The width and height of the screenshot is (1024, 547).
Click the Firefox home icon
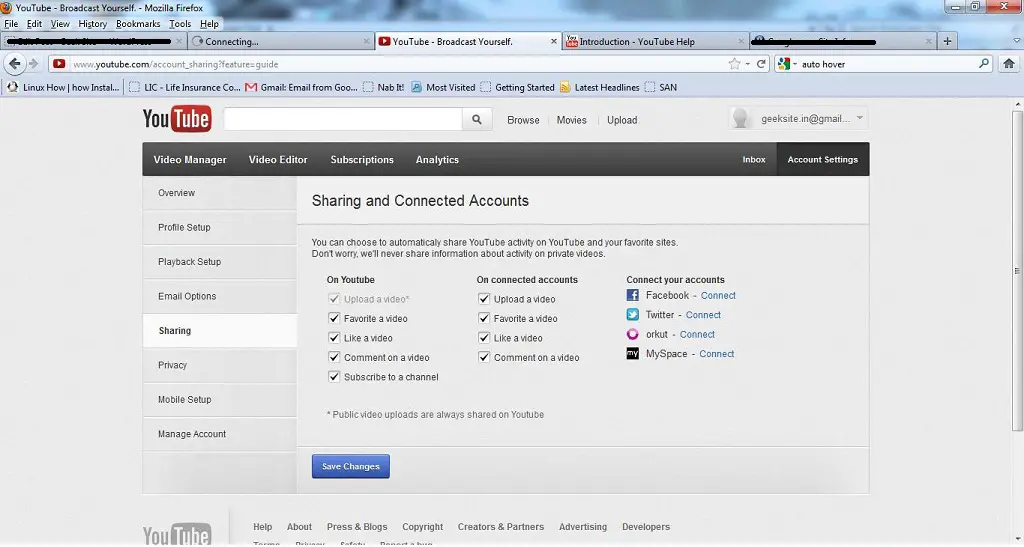[1010, 64]
